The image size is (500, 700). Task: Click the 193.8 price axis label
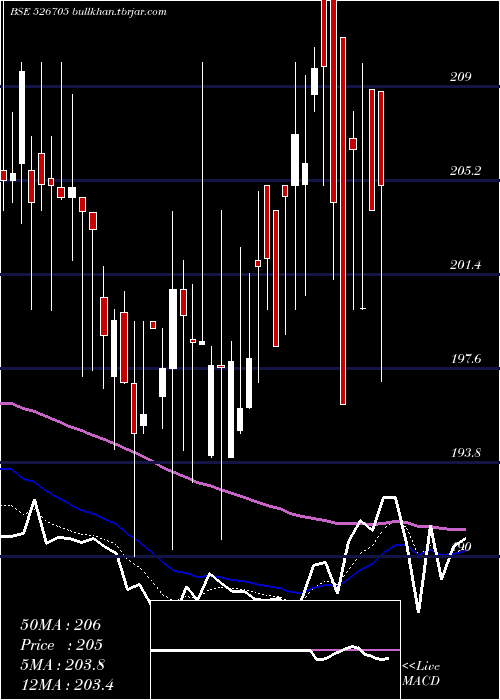click(x=465, y=453)
